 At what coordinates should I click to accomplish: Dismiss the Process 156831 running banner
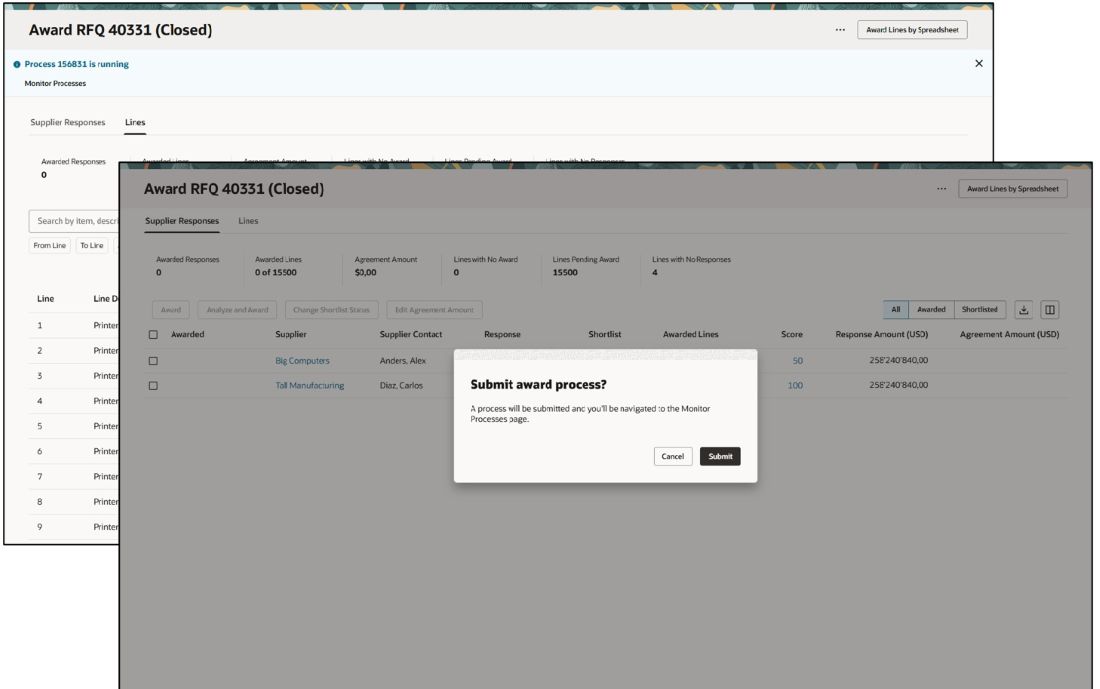[978, 62]
